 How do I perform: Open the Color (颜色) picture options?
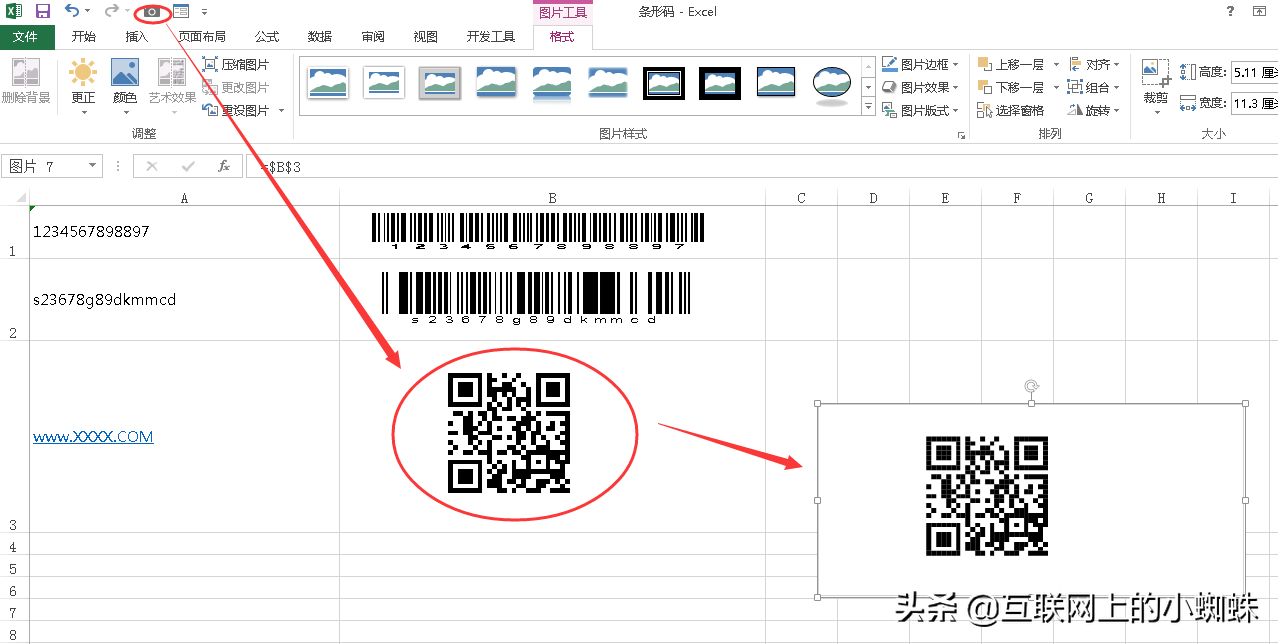pyautogui.click(x=125, y=85)
